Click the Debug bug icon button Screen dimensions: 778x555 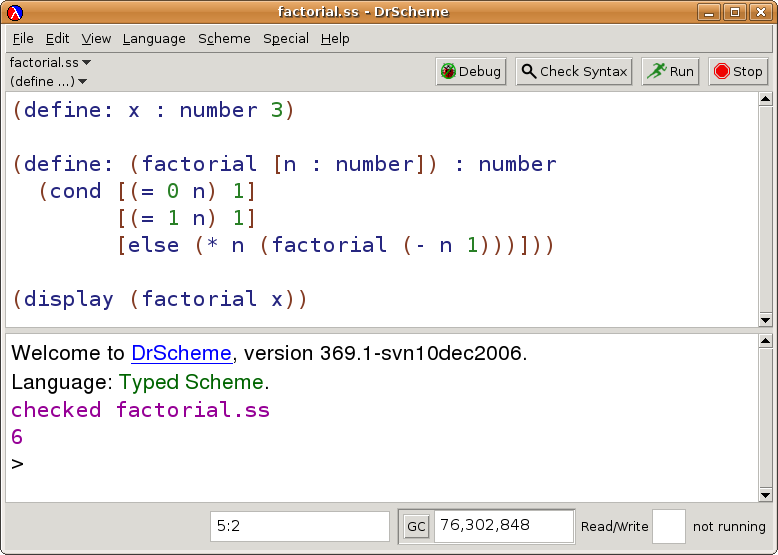(470, 72)
